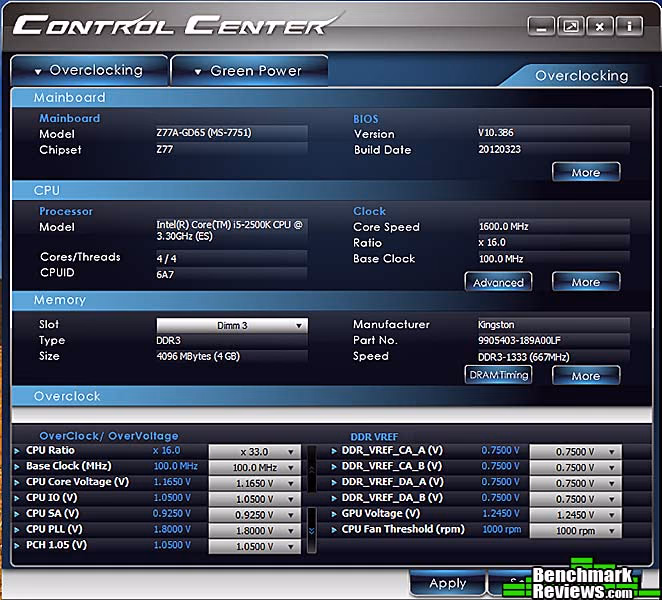Select the core speed 1600.0 MHz value
Image resolution: width=662 pixels, height=600 pixels.
pyautogui.click(x=503, y=226)
